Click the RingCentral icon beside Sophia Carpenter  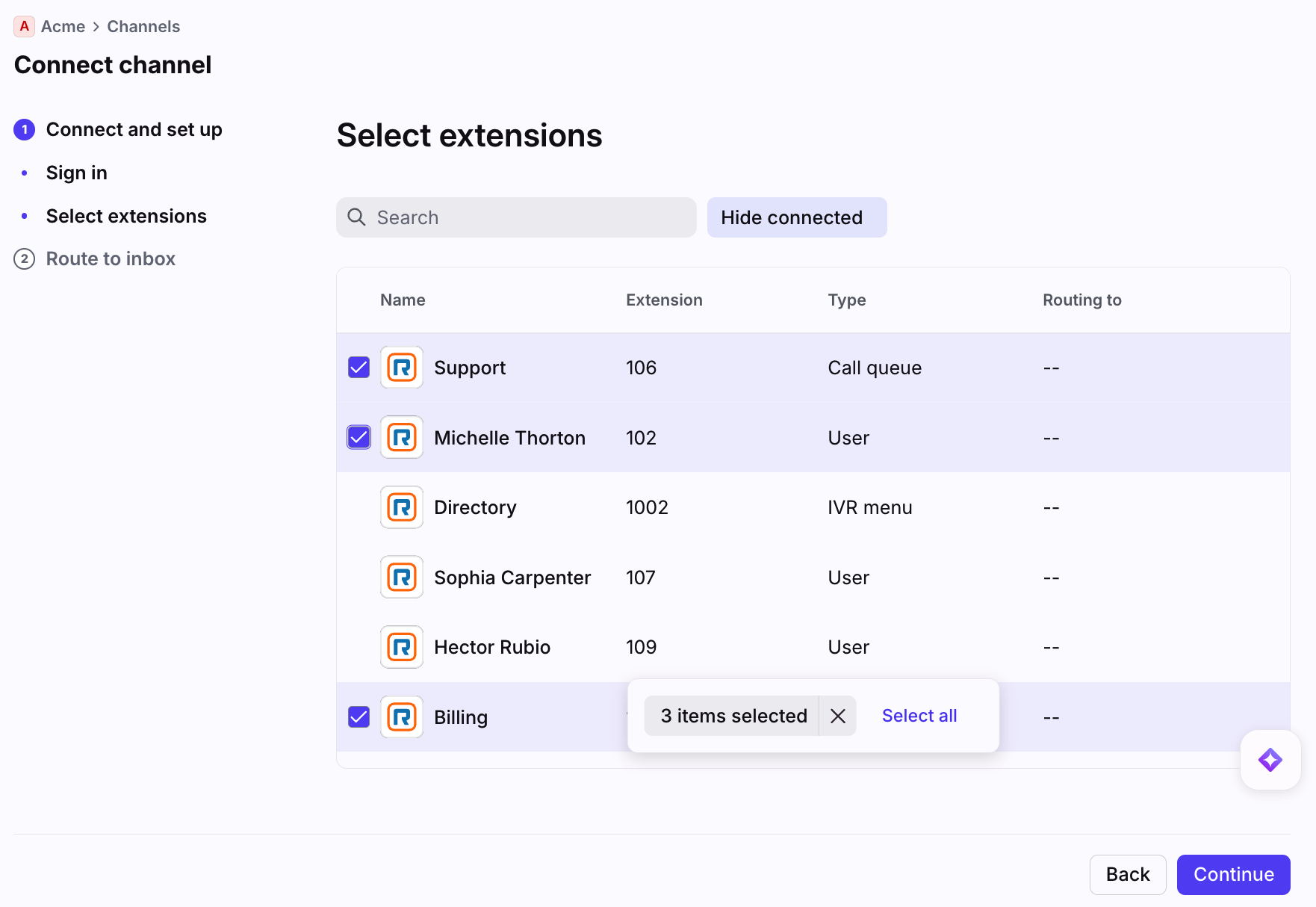click(402, 577)
